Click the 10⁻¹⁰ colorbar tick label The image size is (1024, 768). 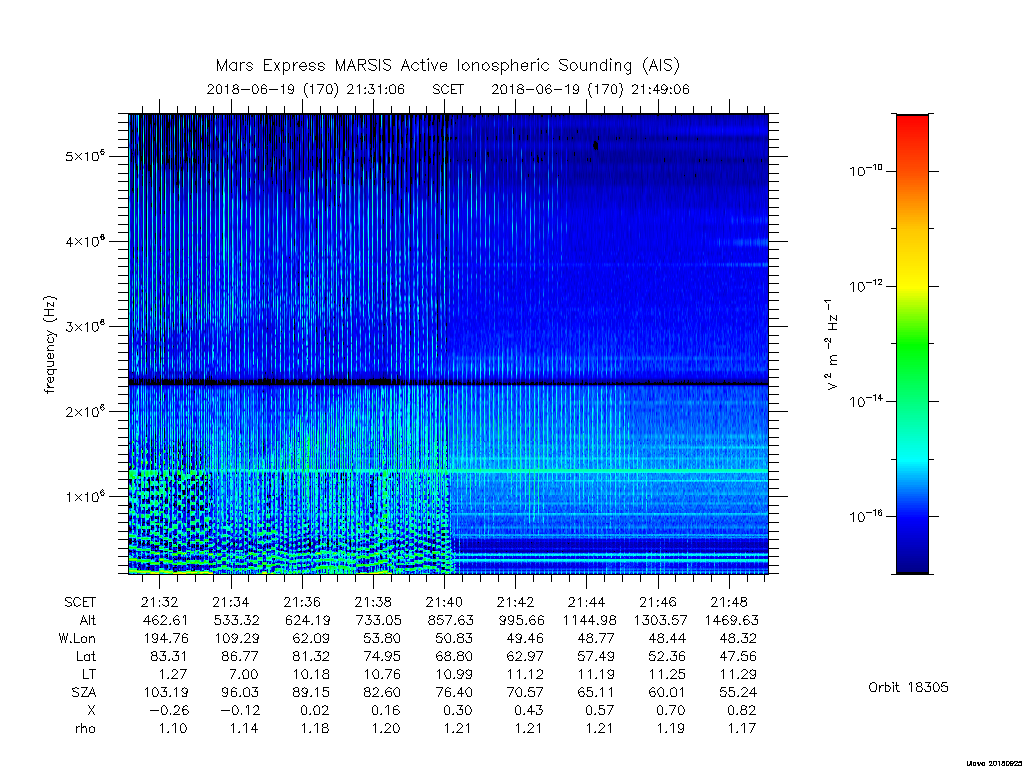[865, 171]
